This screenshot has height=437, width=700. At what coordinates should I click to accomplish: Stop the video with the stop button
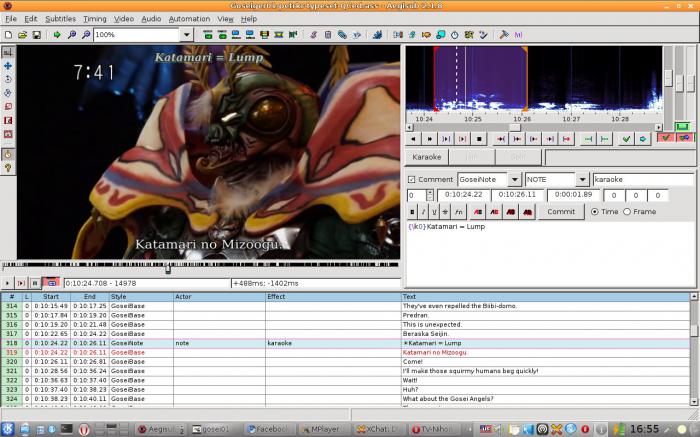pos(35,283)
